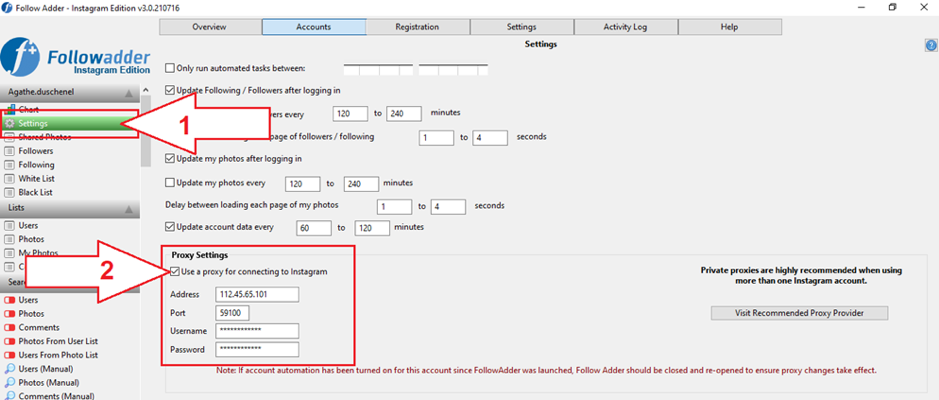Click the proxy Address field

pos(257,295)
